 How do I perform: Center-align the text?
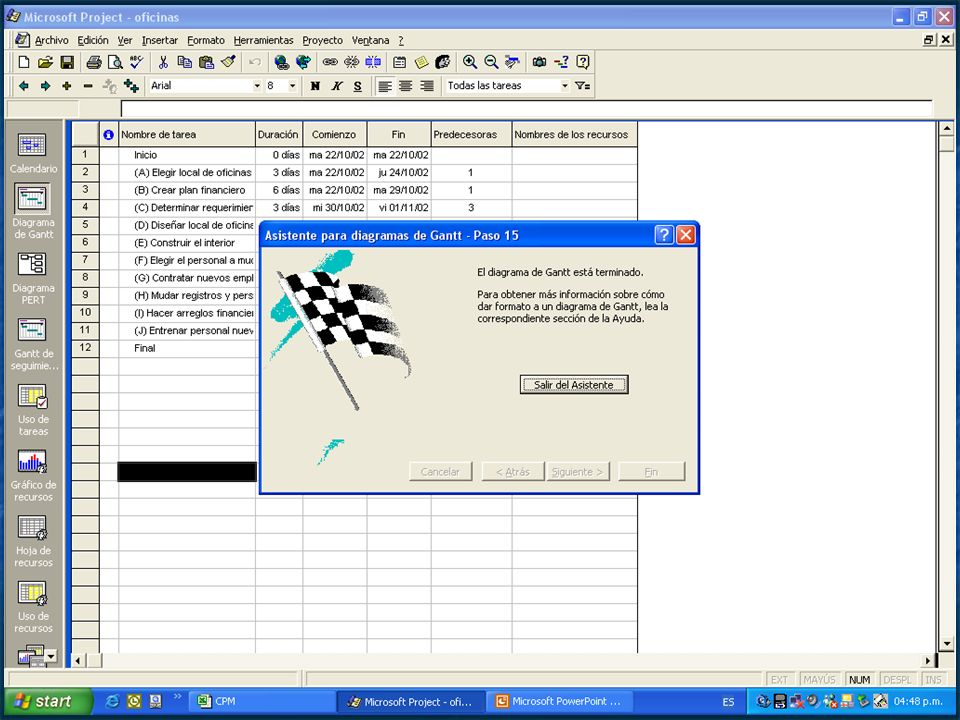(405, 86)
